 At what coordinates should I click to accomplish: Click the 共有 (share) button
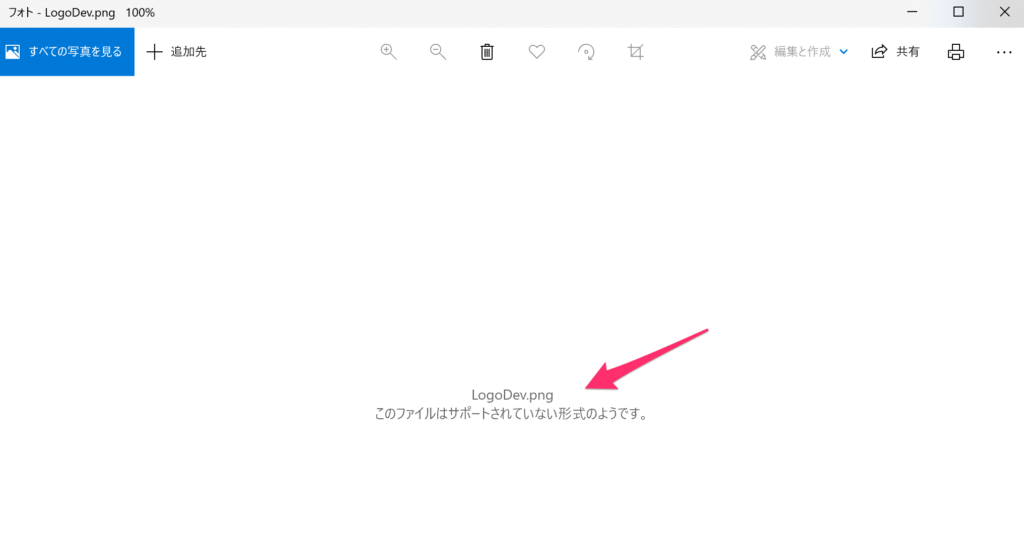895,52
